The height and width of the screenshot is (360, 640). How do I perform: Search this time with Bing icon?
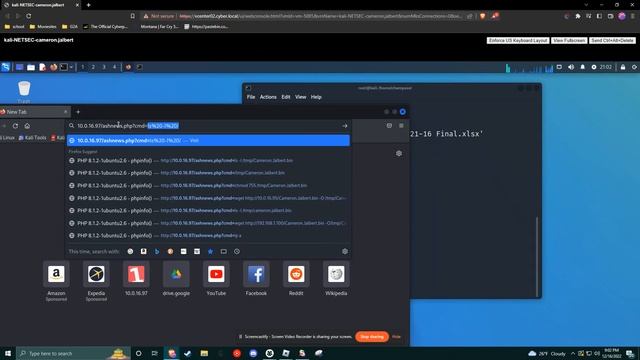click(x=157, y=251)
